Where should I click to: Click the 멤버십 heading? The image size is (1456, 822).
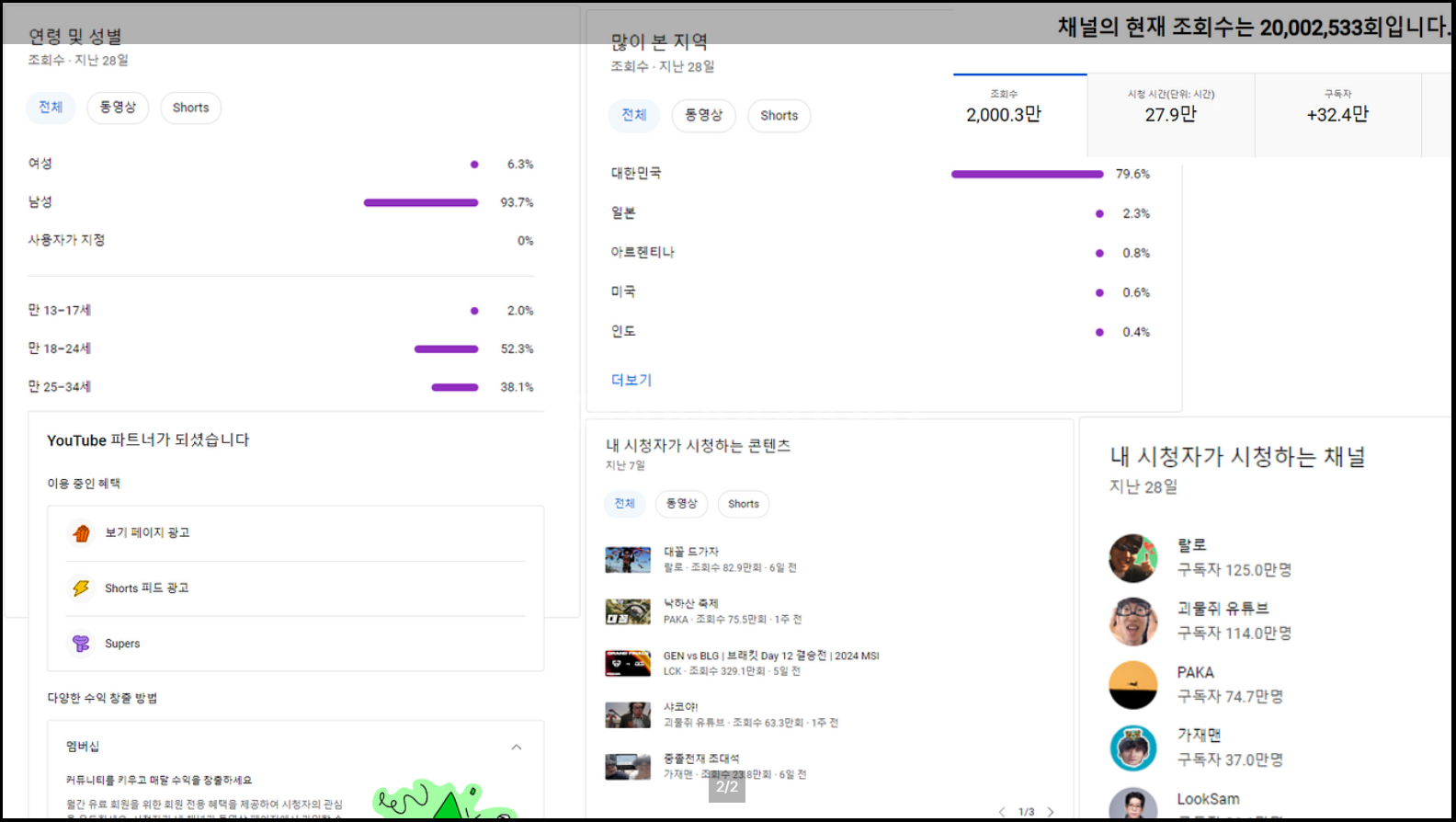(x=83, y=747)
